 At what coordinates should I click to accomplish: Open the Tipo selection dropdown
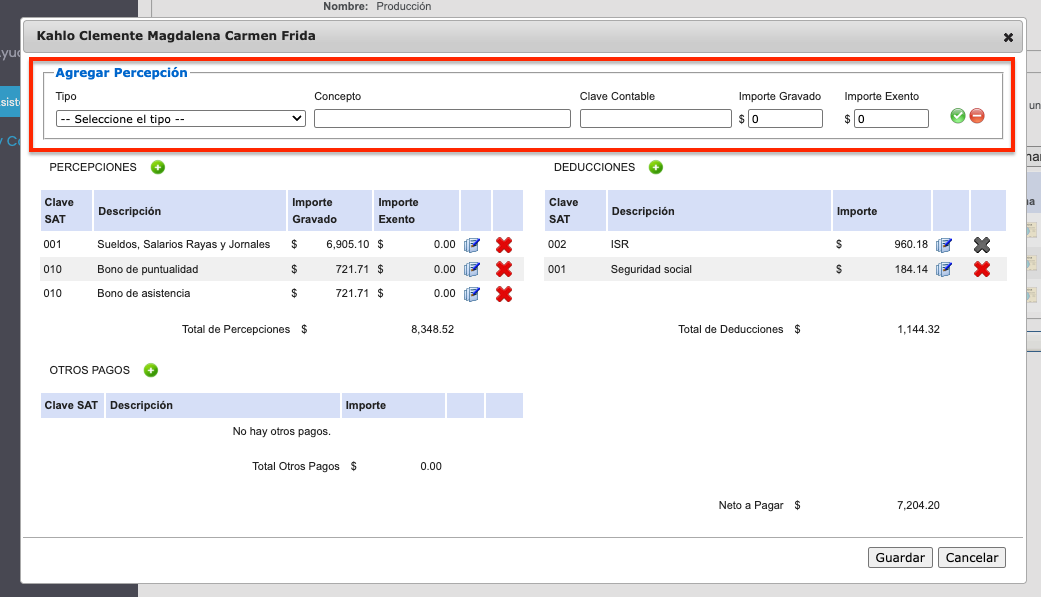(x=181, y=118)
